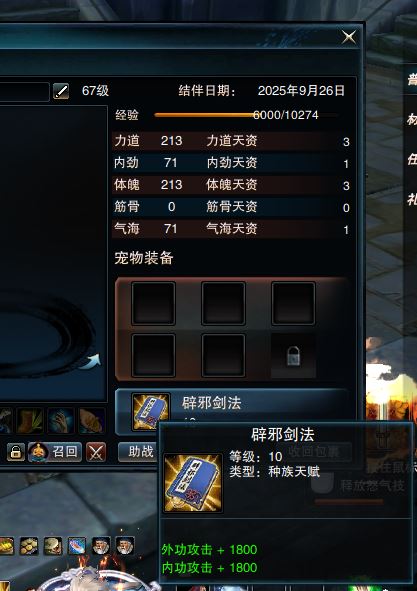Click the steamed bun food buff icon
The height and width of the screenshot is (591, 417).
click(53, 546)
